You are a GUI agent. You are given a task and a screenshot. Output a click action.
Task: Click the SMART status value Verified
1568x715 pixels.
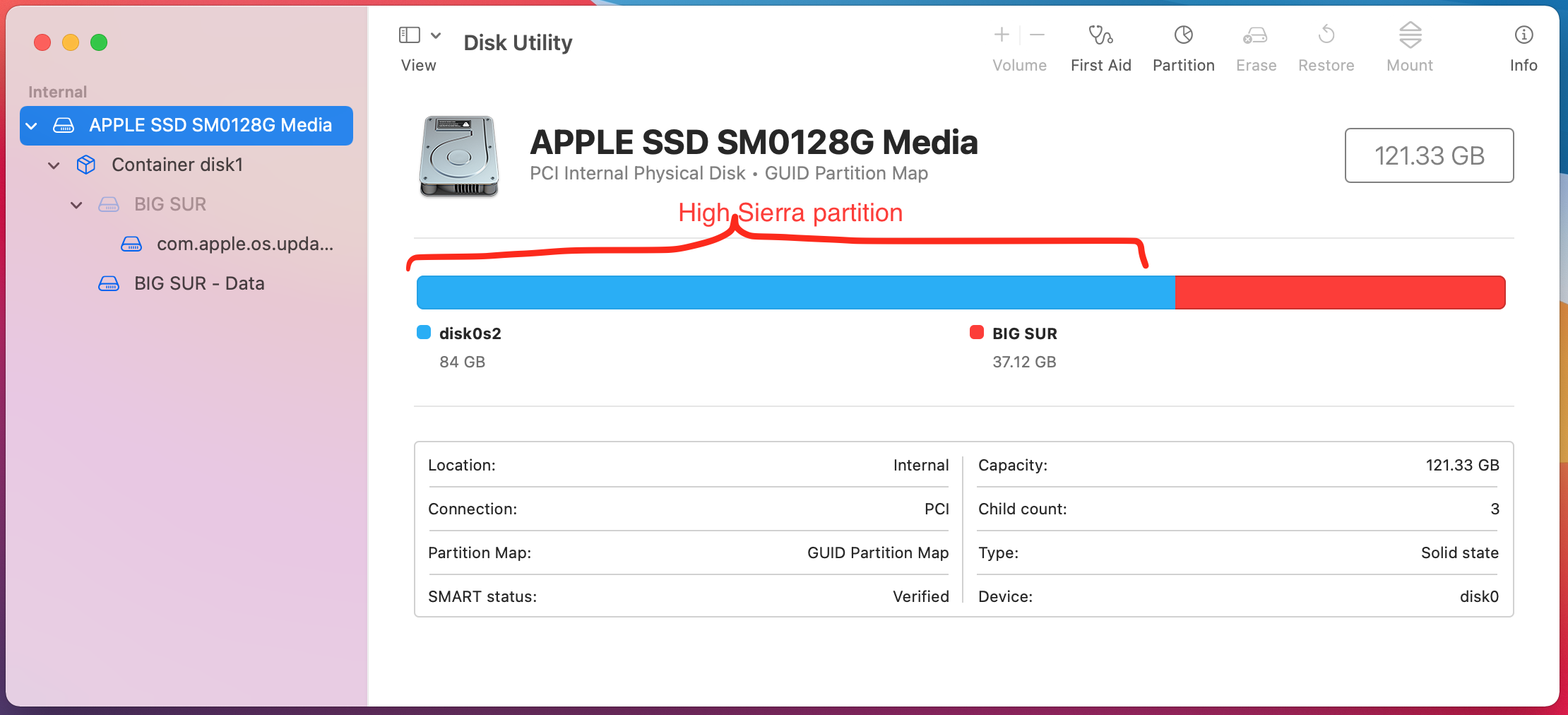921,596
